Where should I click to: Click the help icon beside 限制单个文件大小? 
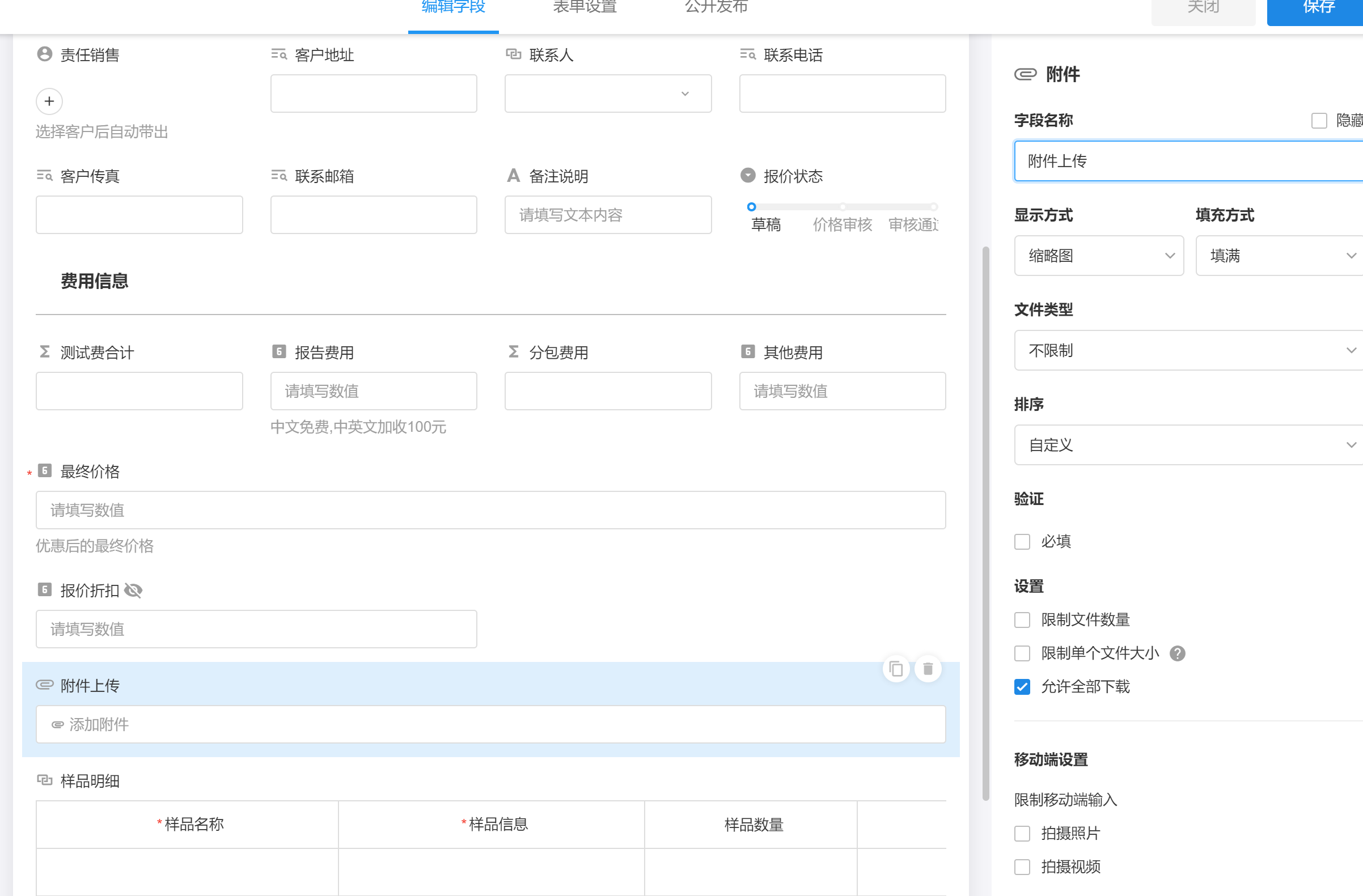tap(1177, 653)
